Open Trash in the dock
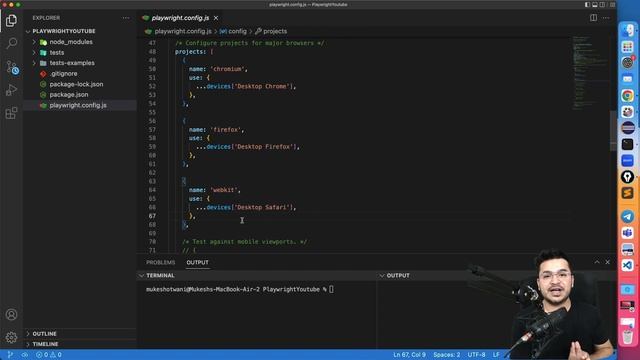Image resolution: width=640 pixels, height=360 pixels. (x=628, y=337)
